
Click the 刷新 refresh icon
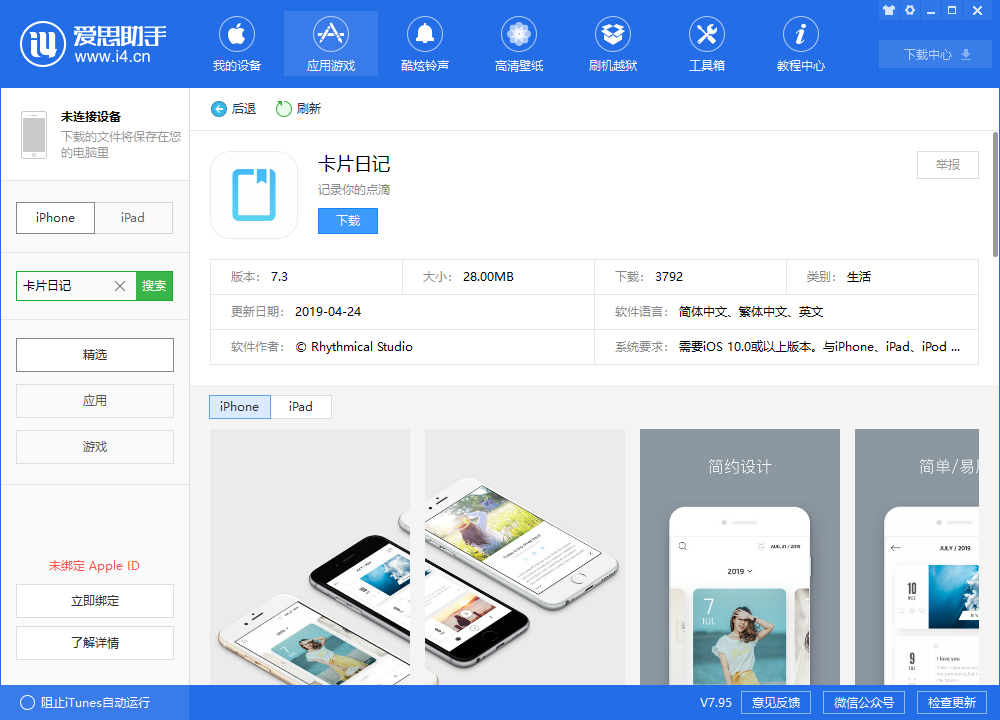click(284, 109)
